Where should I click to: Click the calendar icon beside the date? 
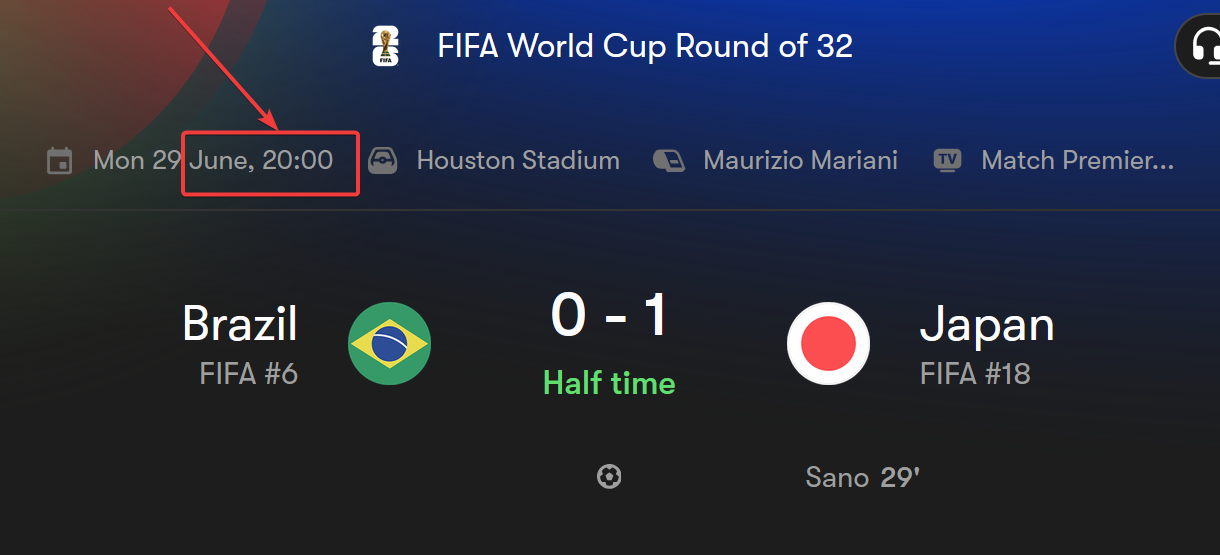click(60, 160)
